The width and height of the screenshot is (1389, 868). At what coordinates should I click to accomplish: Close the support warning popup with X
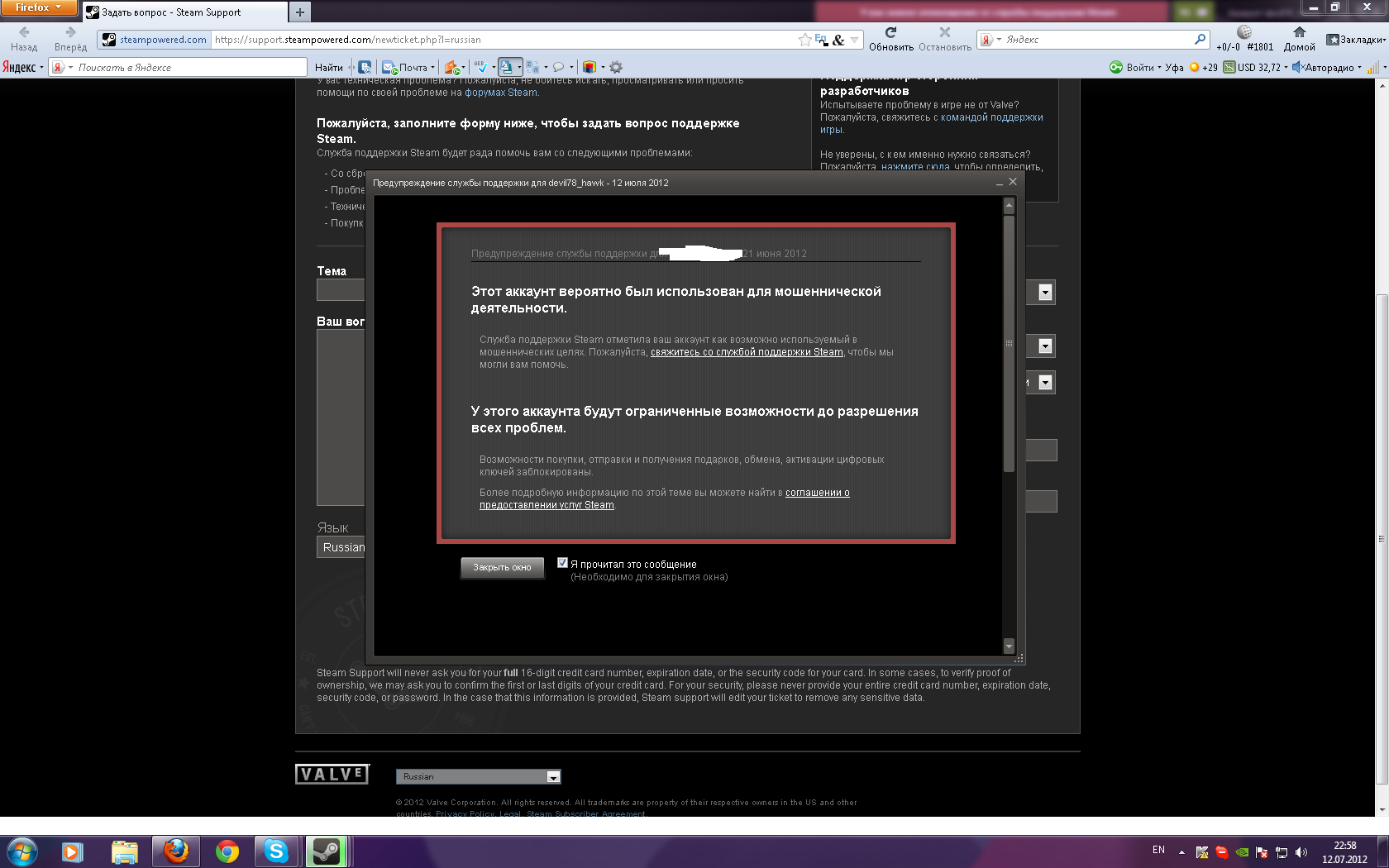[x=1013, y=182]
